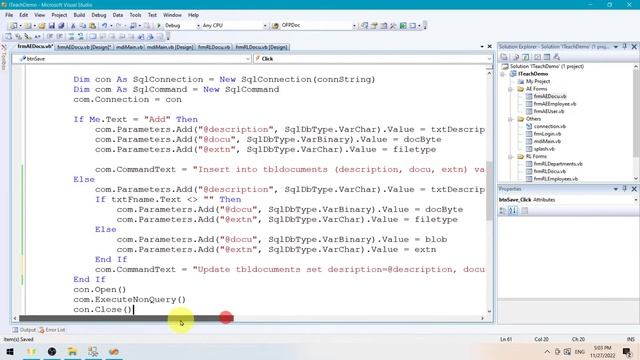Open Solution Explorer window position dropdown arrow
This screenshot has height=360, width=640.
click(x=616, y=47)
